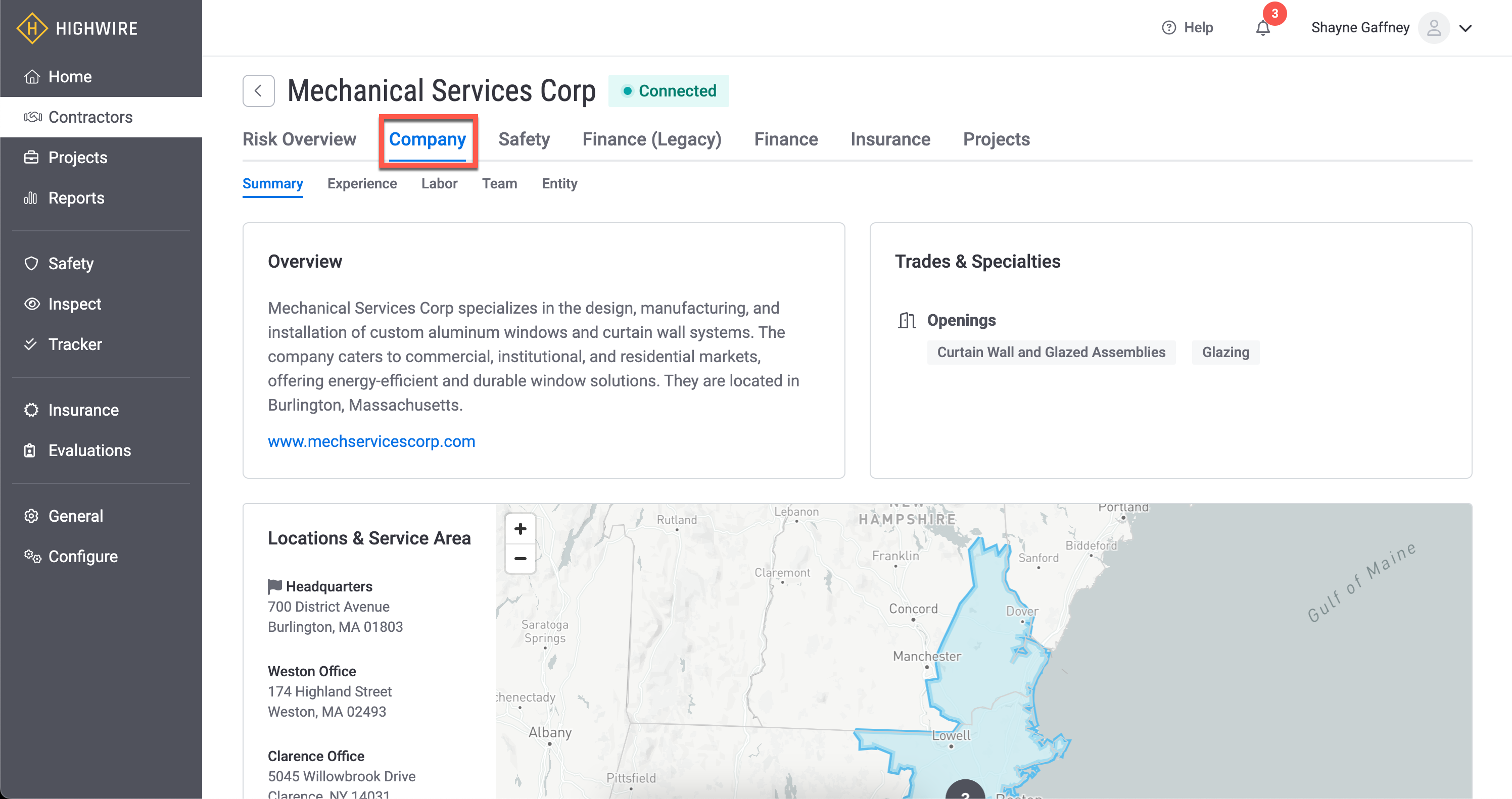Click the Connected status badge

coord(669,91)
